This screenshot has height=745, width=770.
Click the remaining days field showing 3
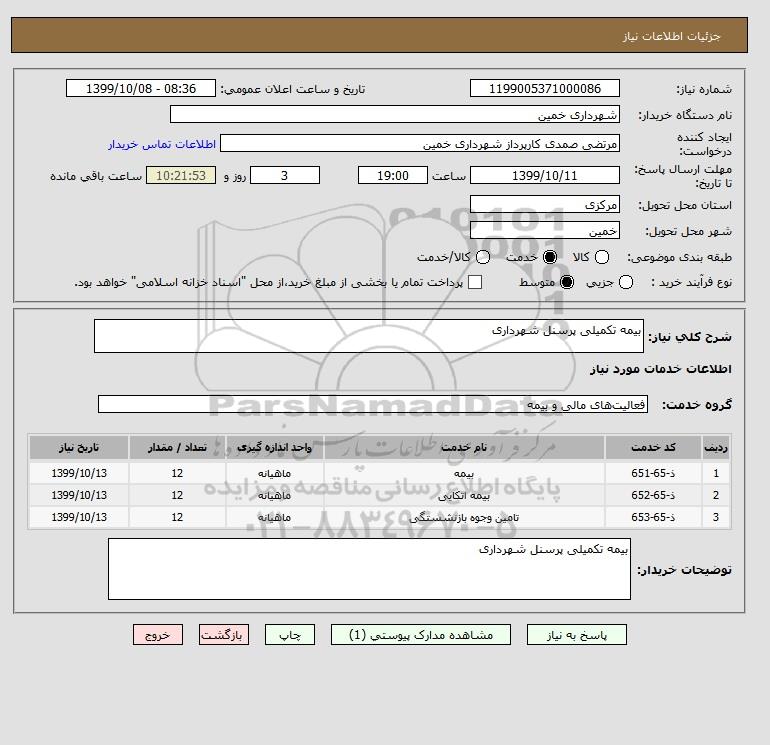tap(285, 175)
